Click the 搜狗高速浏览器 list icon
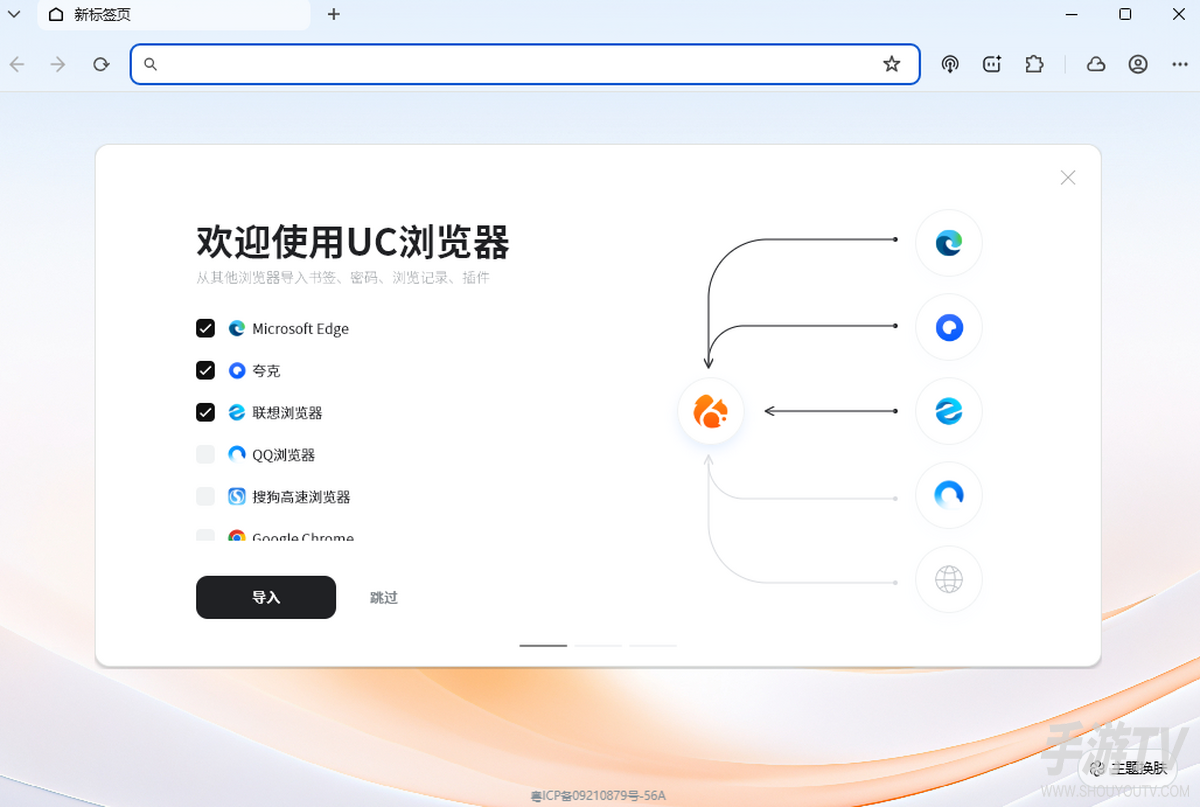Image resolution: width=1200 pixels, height=807 pixels. click(237, 496)
